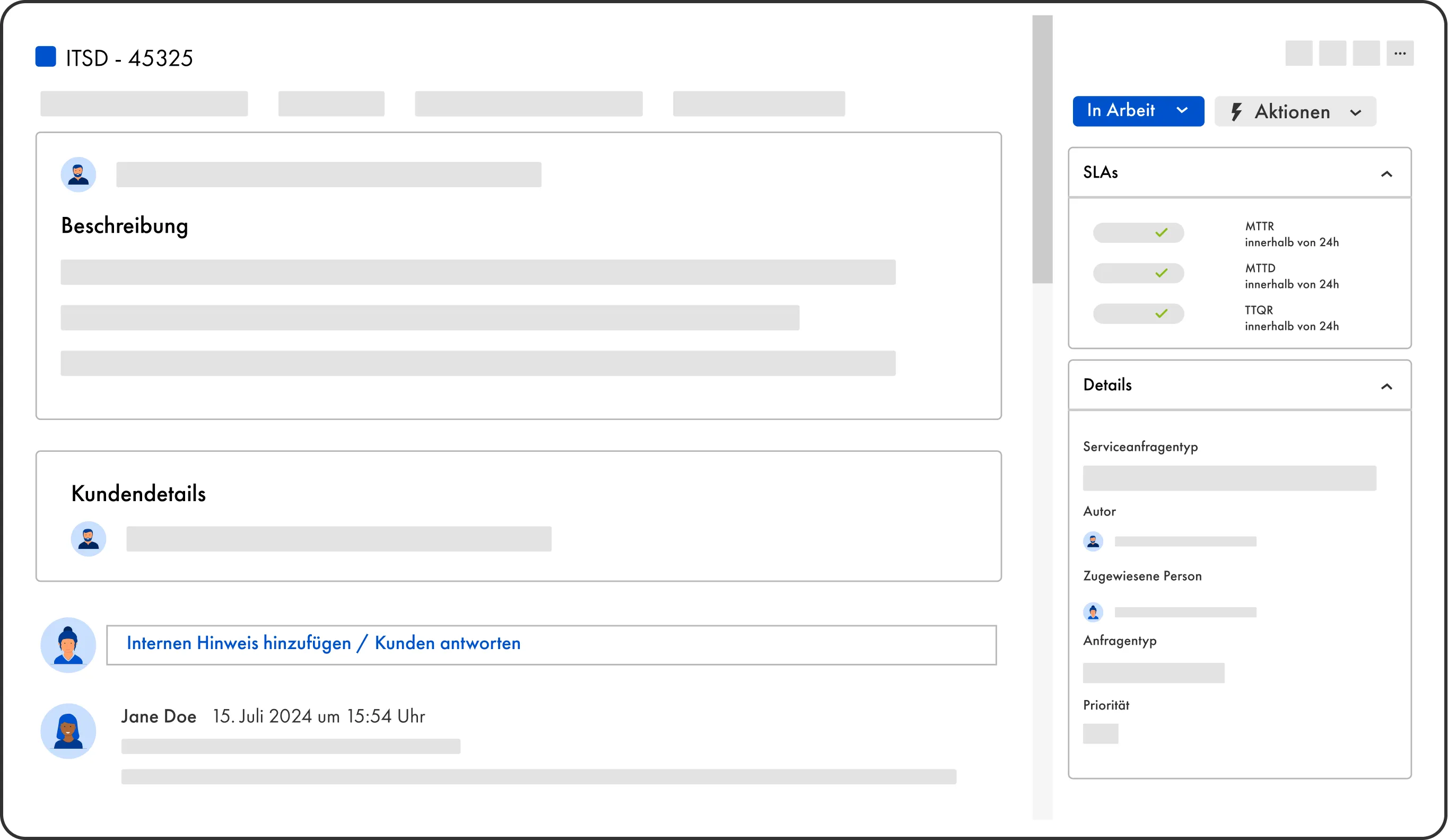Click the TTQR SLA checkmark pill
The width and height of the screenshot is (1448, 840).
point(1138,314)
